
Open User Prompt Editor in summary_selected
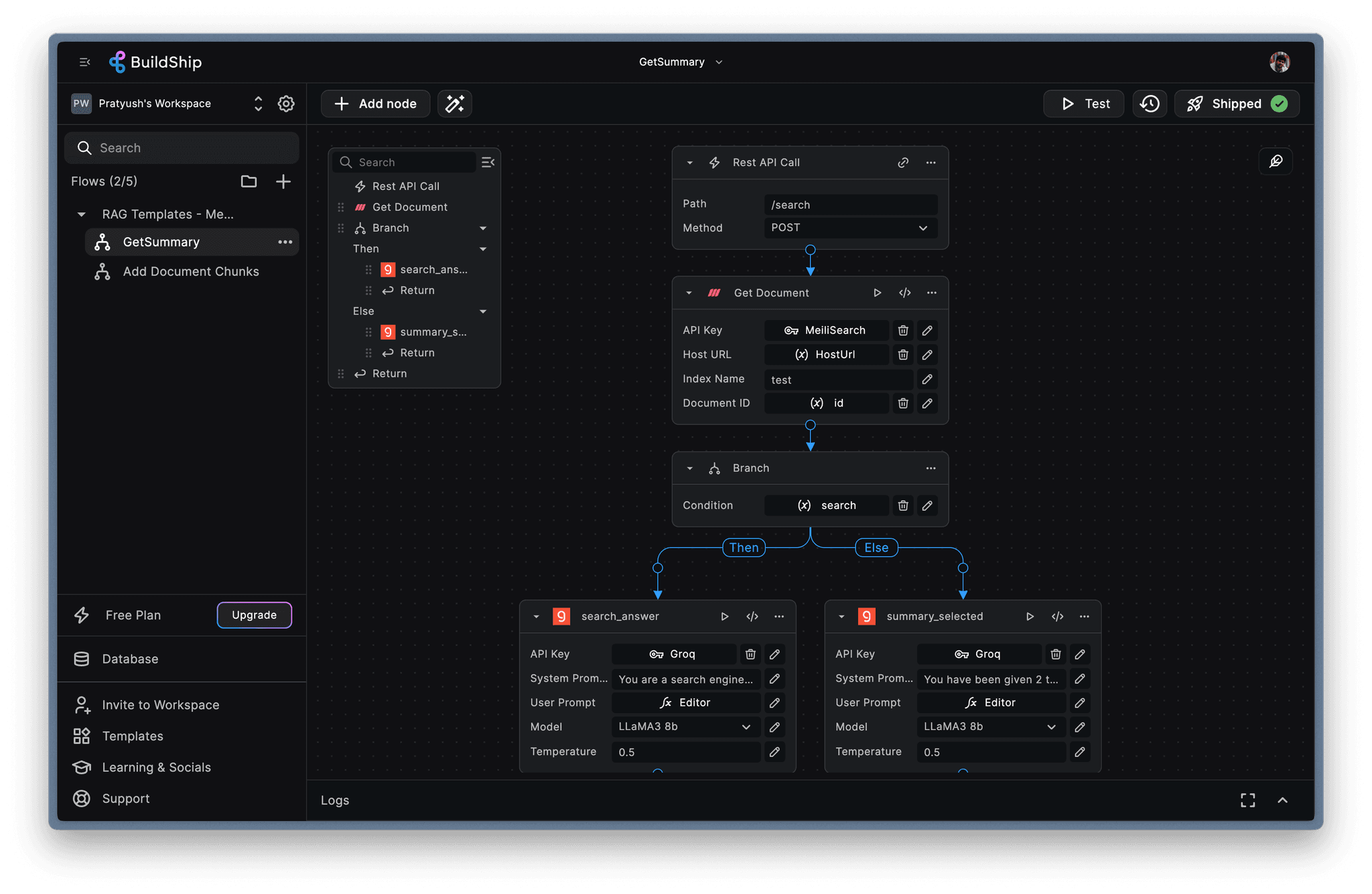tap(991, 702)
